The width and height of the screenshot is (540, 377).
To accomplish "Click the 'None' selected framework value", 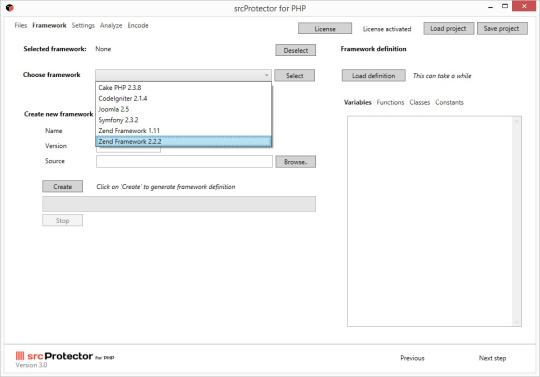I will (x=103, y=49).
